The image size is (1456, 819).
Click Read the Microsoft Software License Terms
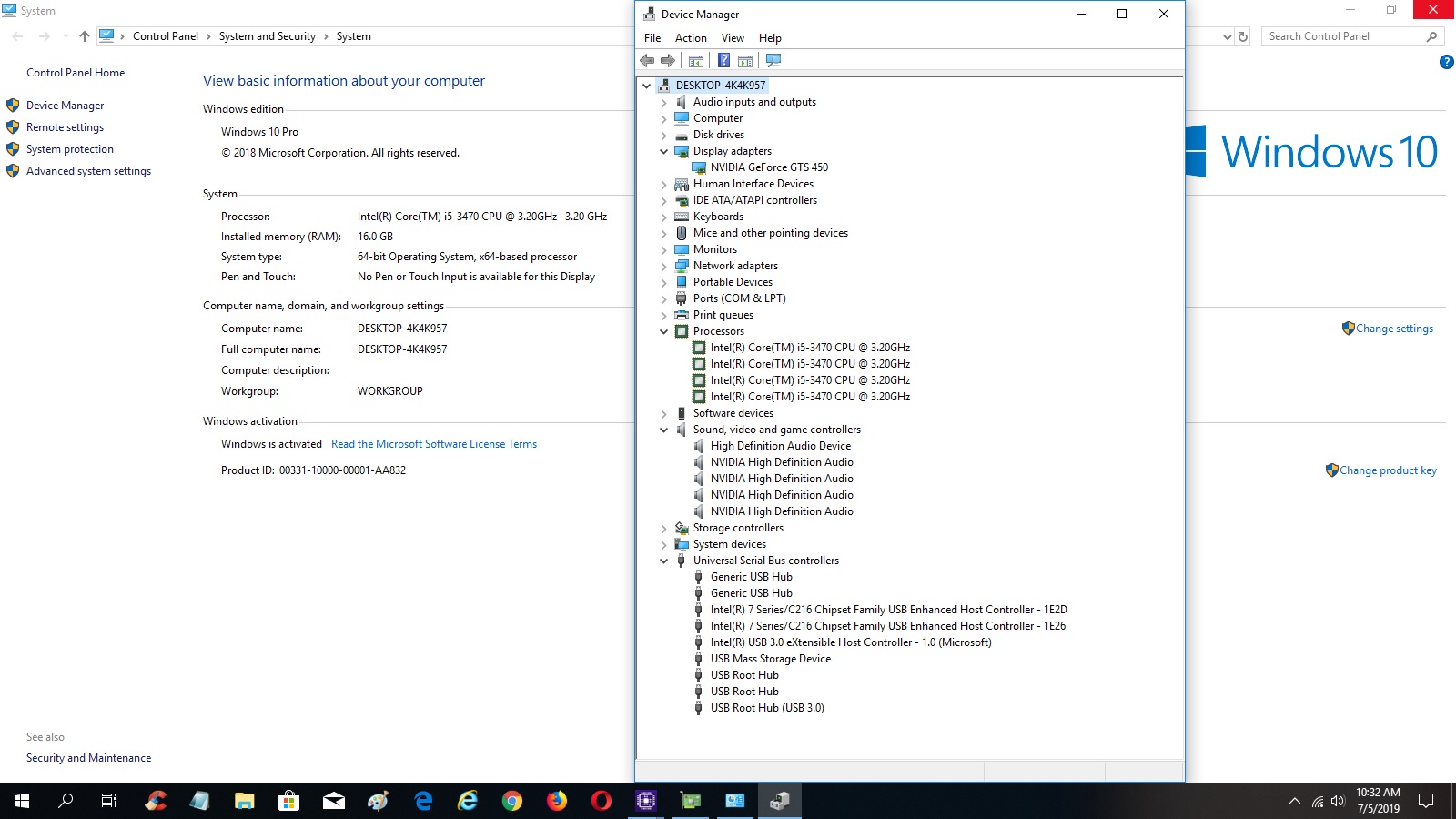point(434,444)
